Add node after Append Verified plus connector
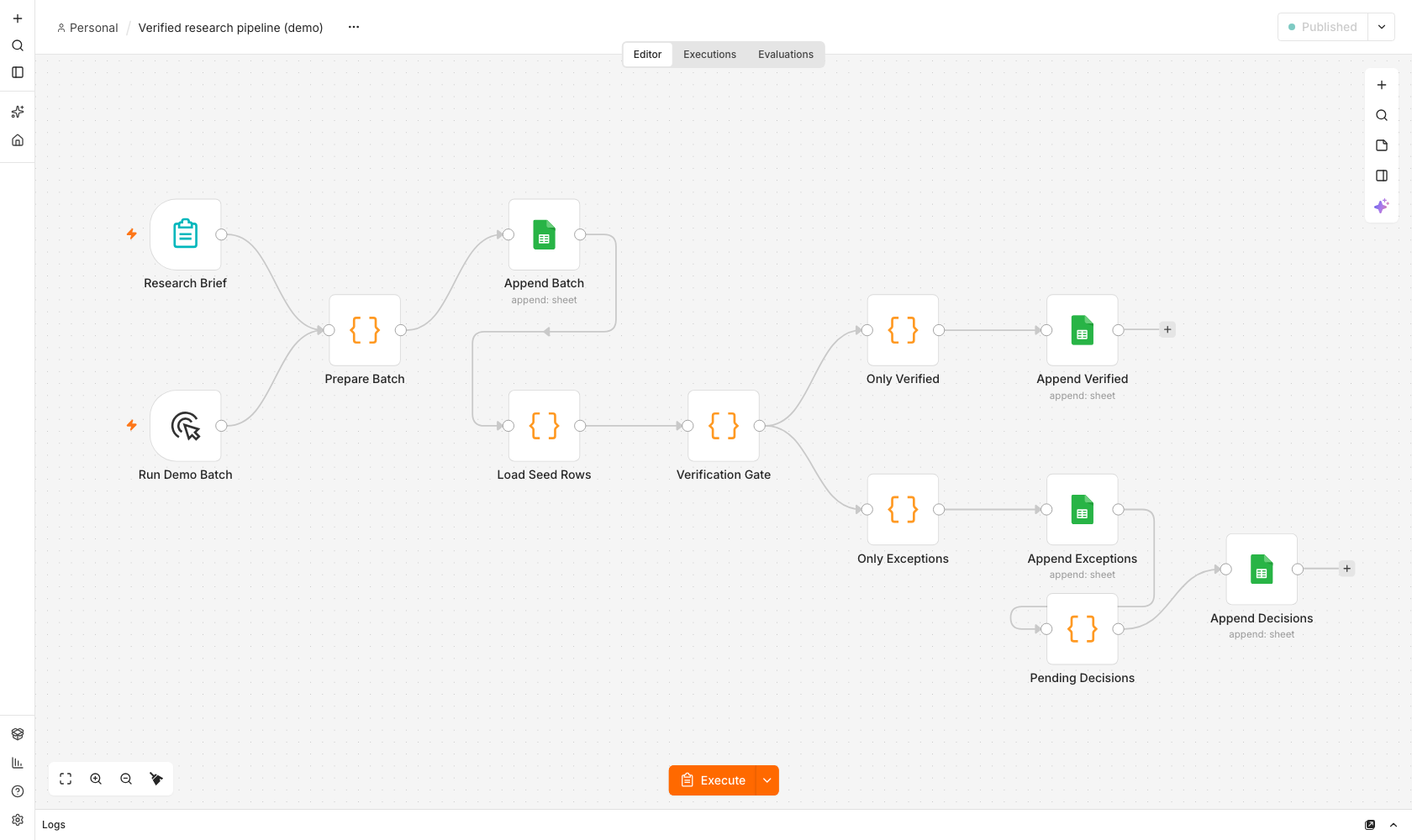The image size is (1412, 840). [x=1167, y=330]
